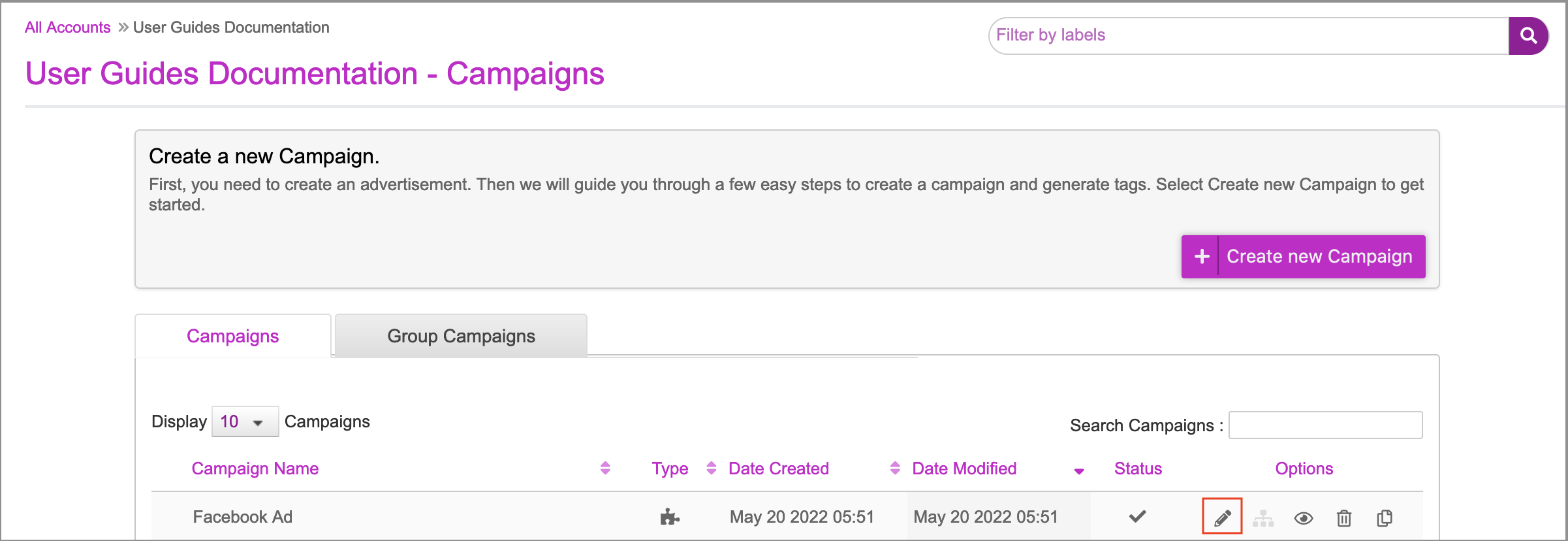Image resolution: width=1568 pixels, height=541 pixels.
Task: Click the Filter by labels field
Action: 1248,35
